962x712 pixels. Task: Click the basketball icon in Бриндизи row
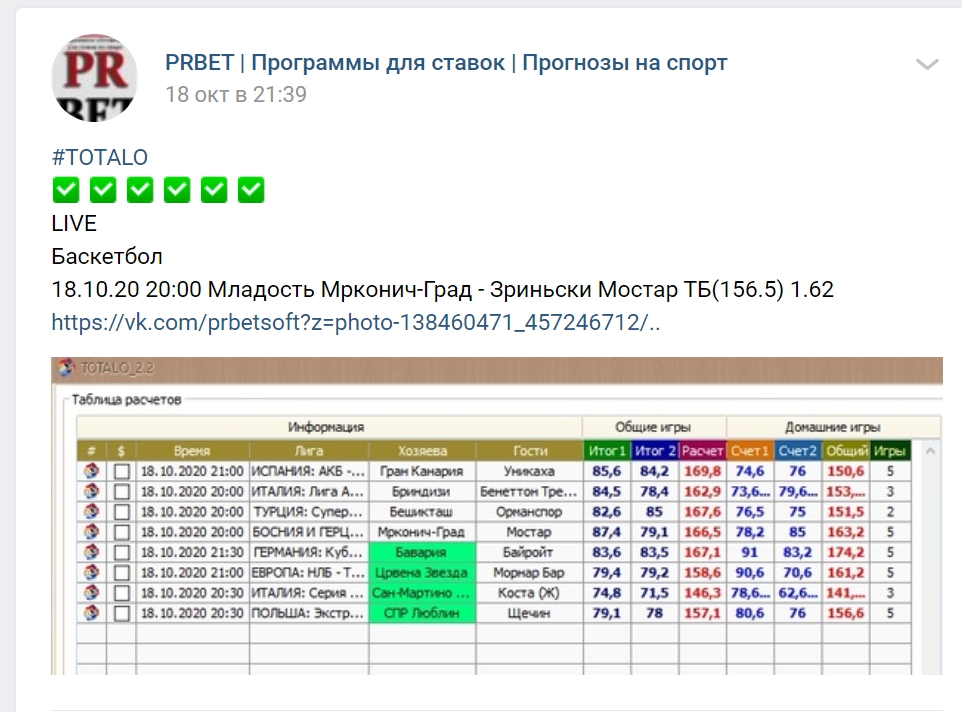tap(92, 491)
